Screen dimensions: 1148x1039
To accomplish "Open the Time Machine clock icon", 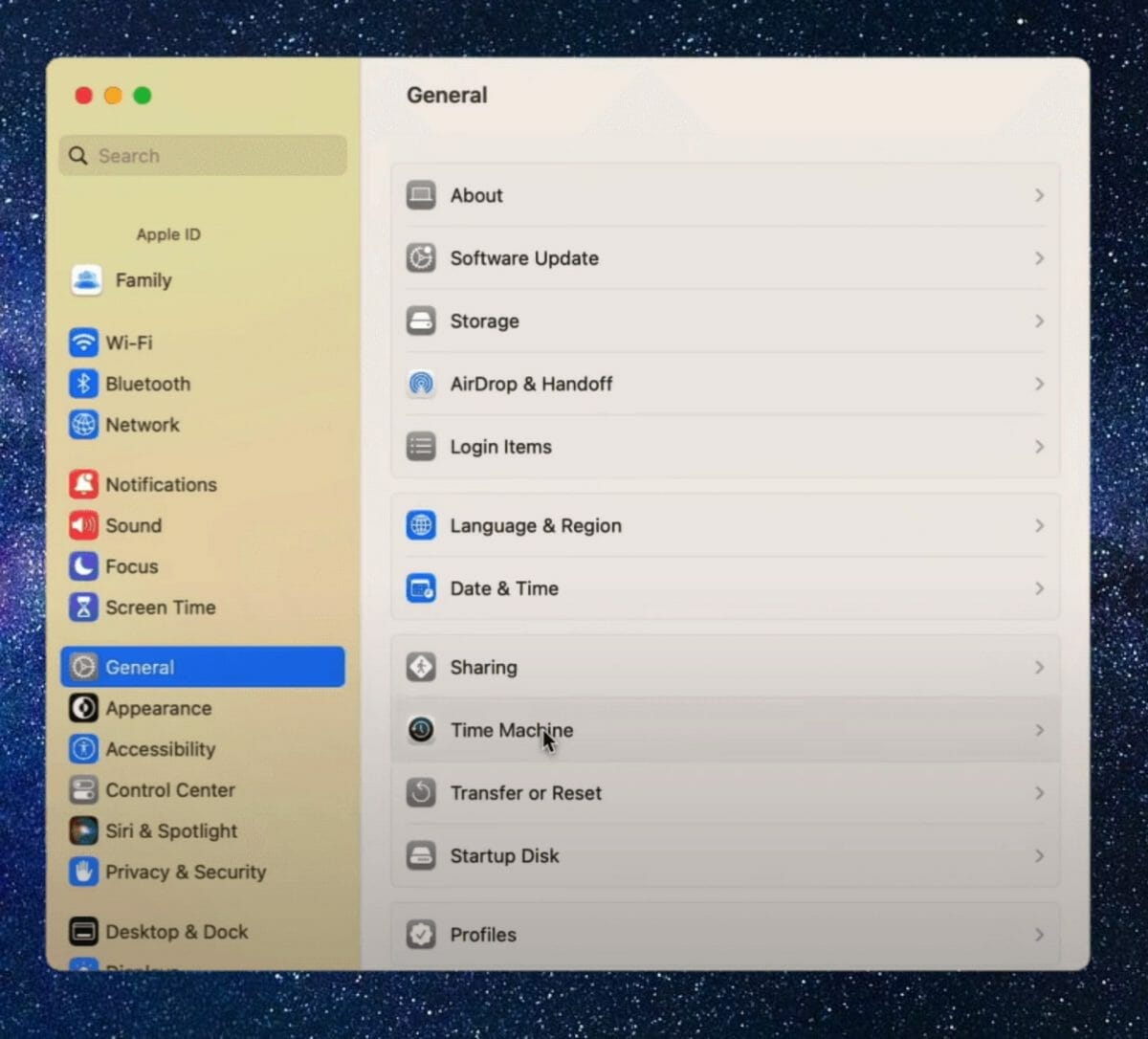I will point(421,730).
